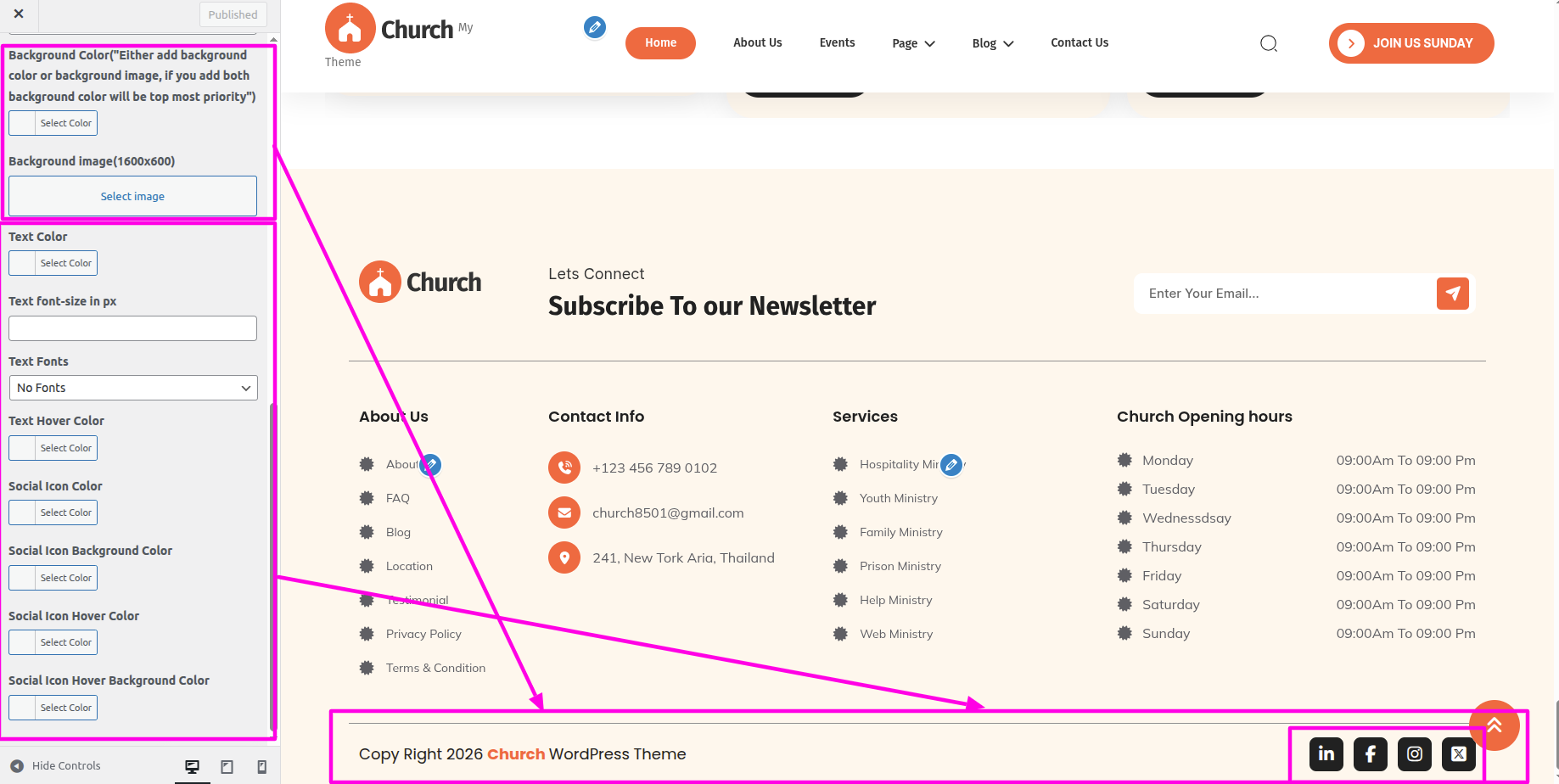The width and height of the screenshot is (1559, 784).
Task: Click Select image for background image
Action: 132,196
